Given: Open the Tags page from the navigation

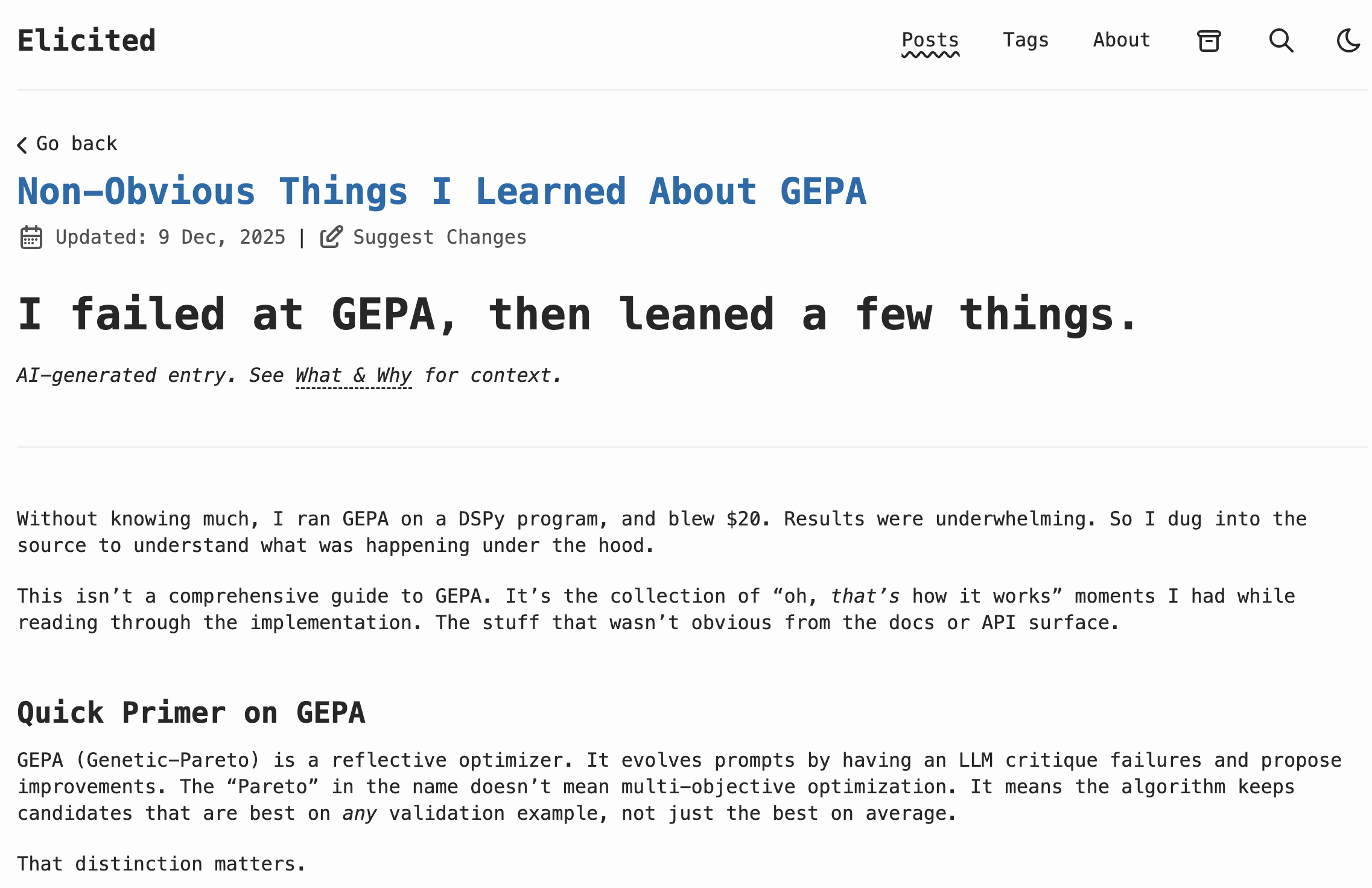Looking at the screenshot, I should 1025,40.
